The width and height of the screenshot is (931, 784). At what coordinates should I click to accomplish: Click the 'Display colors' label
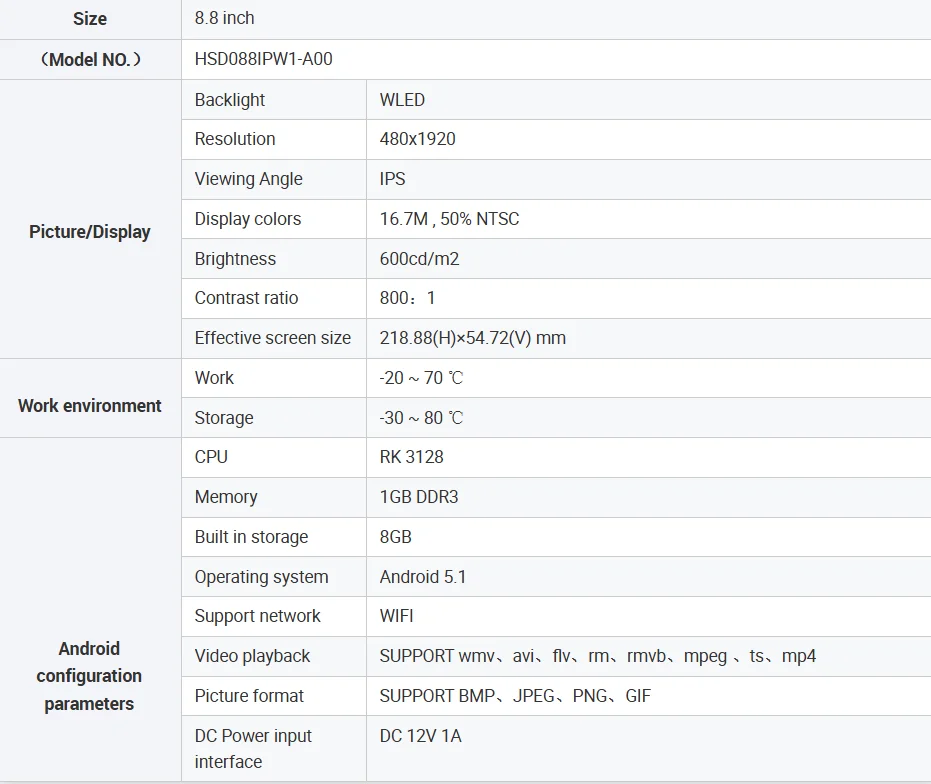pos(248,219)
